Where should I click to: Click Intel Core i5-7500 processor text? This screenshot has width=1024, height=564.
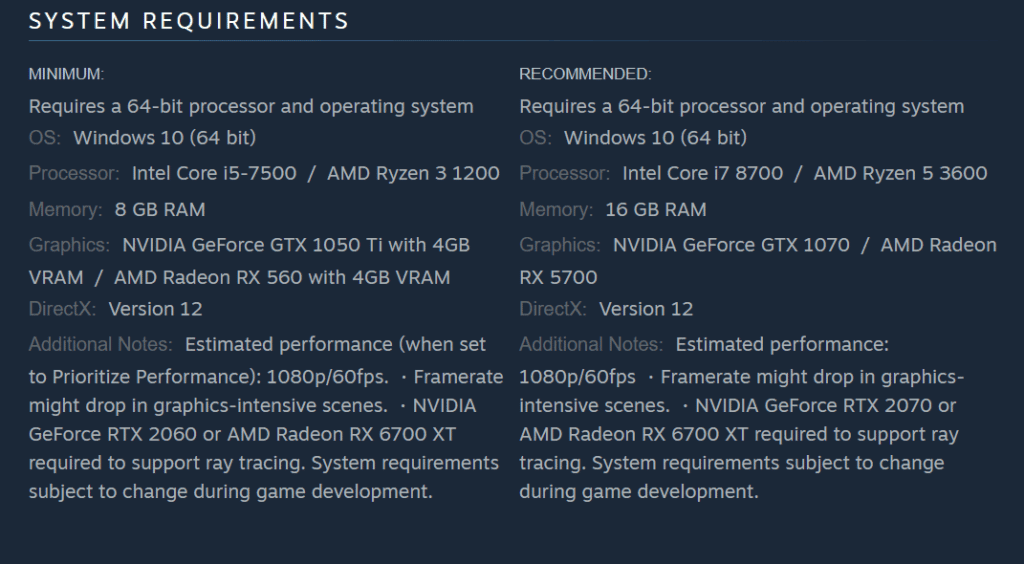tap(214, 173)
